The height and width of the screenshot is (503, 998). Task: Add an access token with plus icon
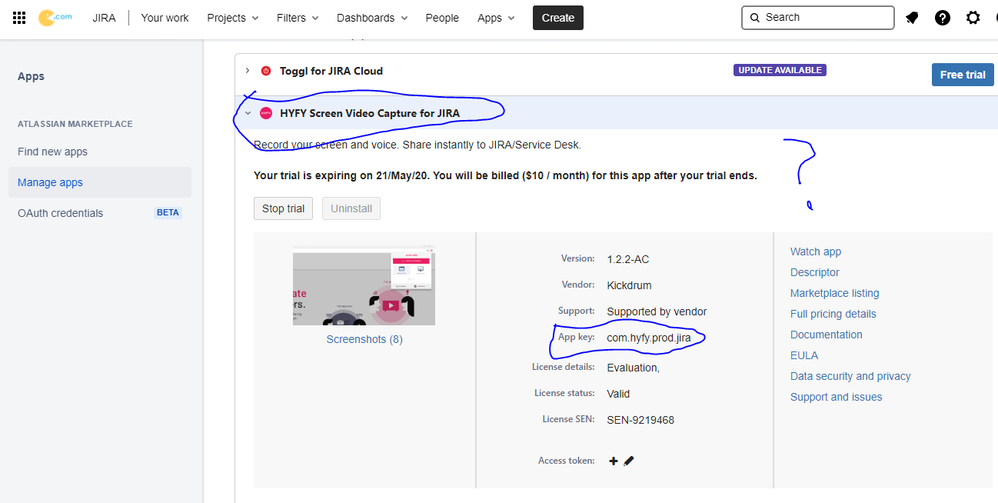click(614, 460)
